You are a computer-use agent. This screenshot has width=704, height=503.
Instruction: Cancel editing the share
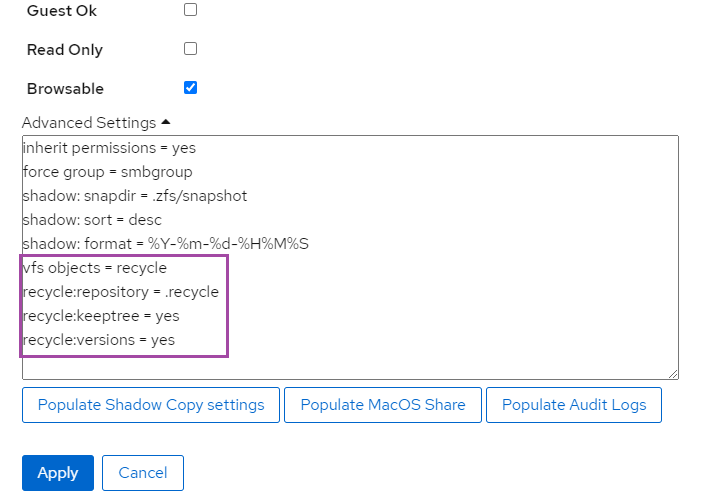(143, 473)
